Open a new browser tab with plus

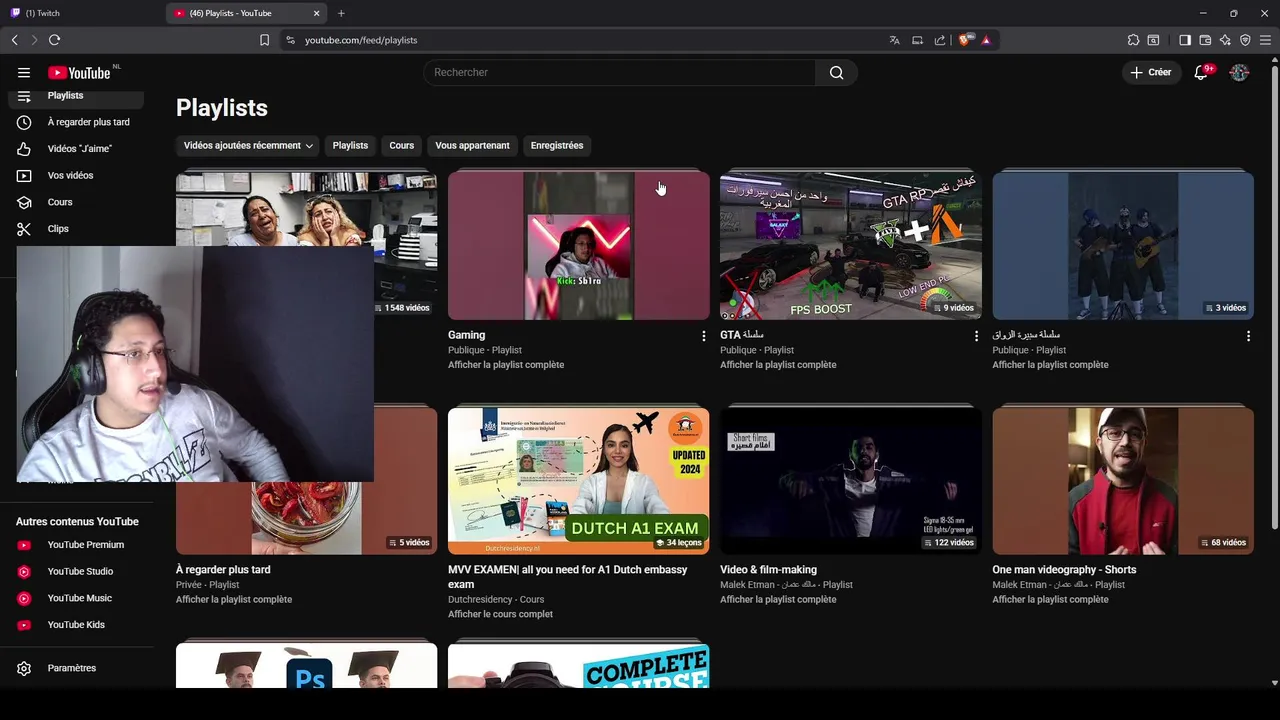click(x=341, y=13)
